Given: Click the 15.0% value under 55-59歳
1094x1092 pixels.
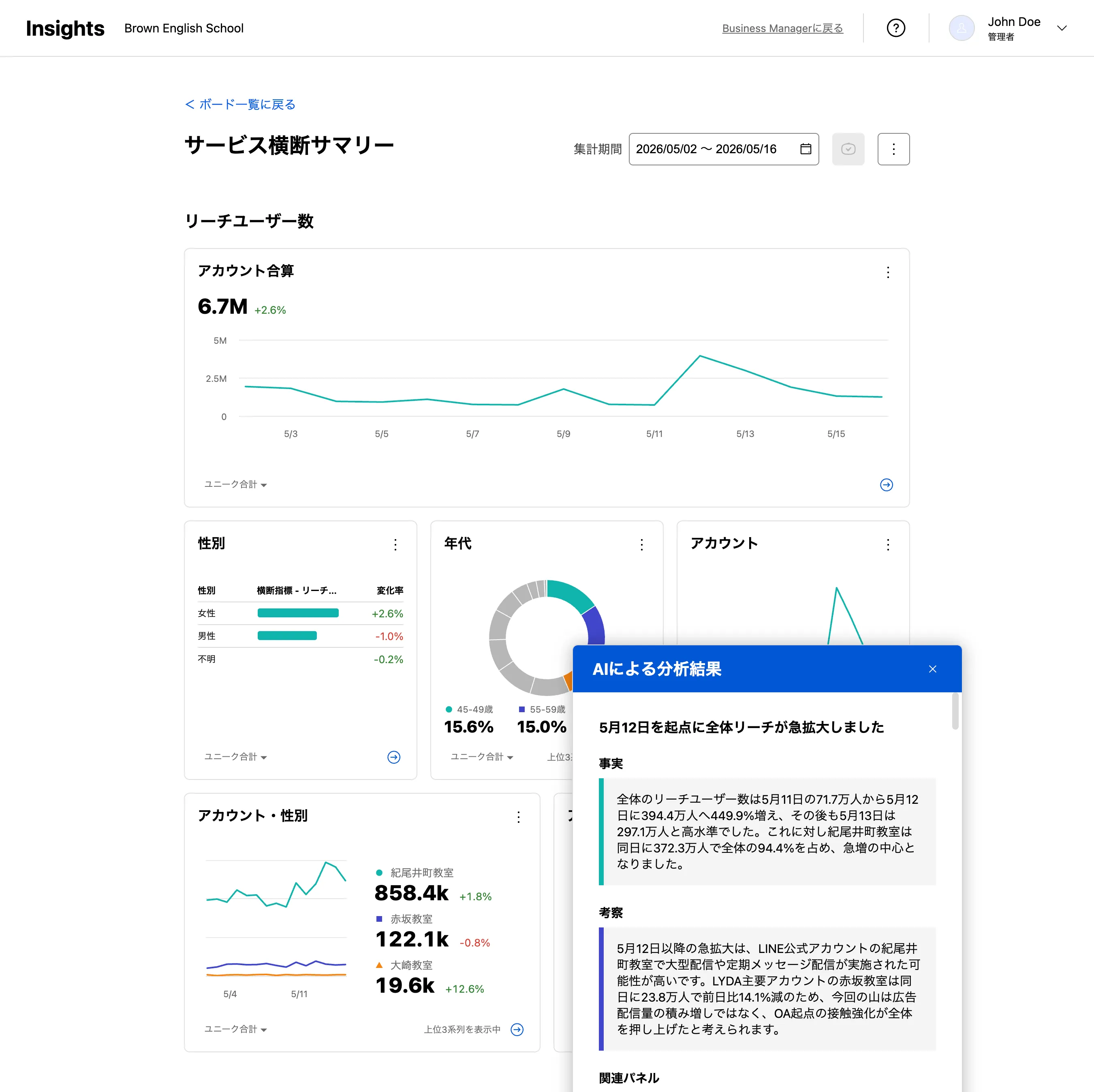Looking at the screenshot, I should point(541,727).
